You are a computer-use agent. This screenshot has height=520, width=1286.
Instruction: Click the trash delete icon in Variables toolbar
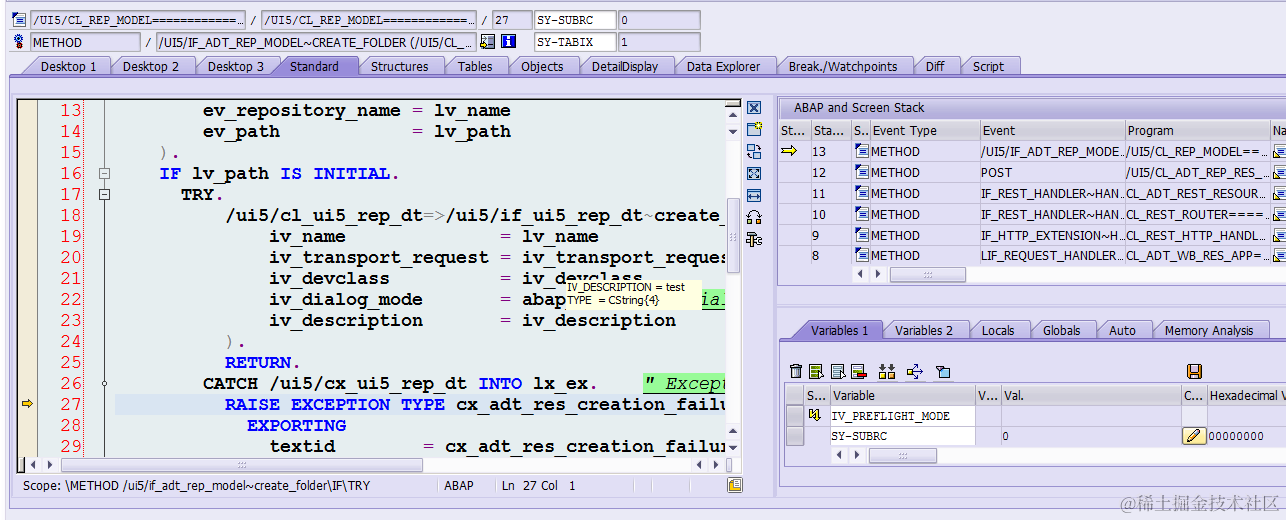point(796,371)
